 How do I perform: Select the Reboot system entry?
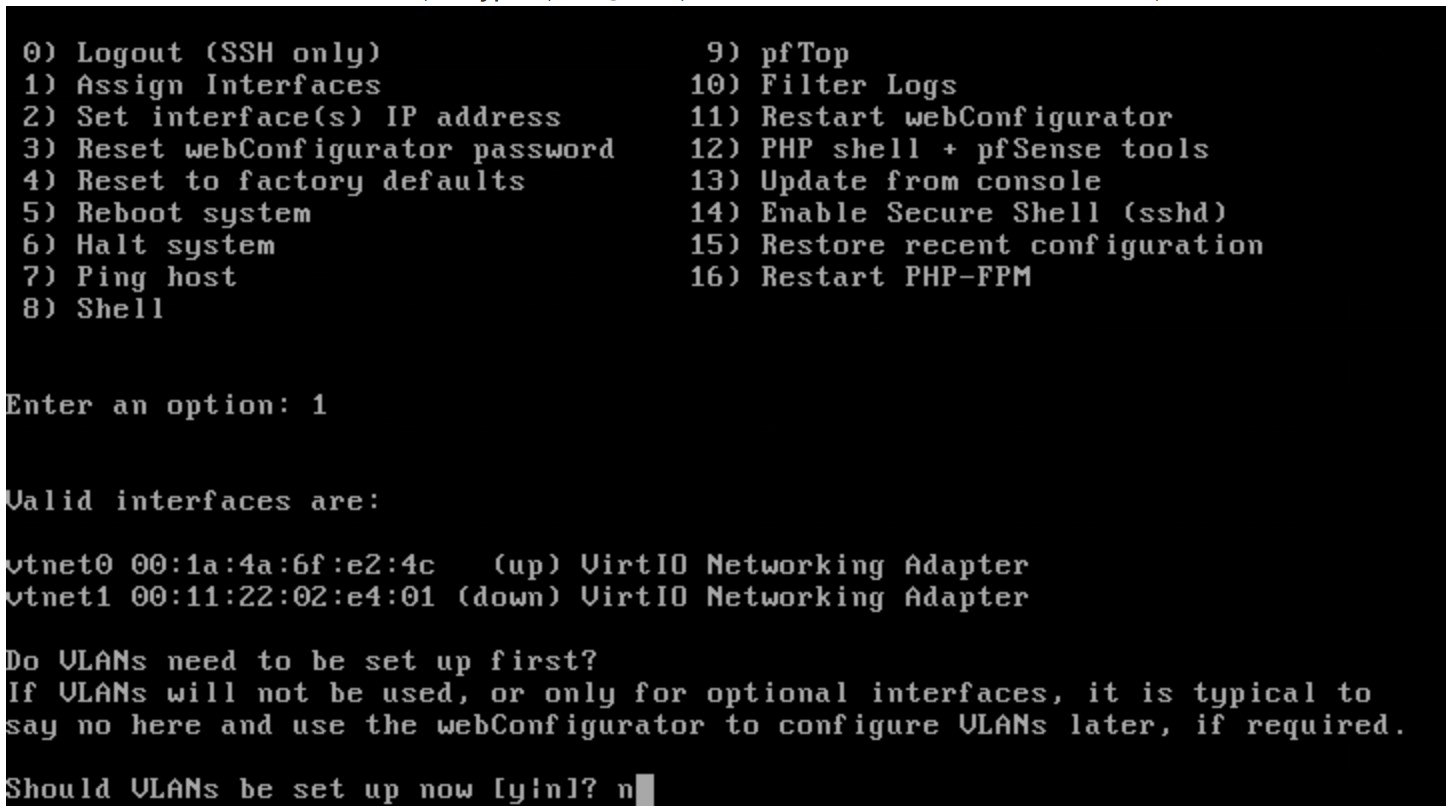click(166, 213)
